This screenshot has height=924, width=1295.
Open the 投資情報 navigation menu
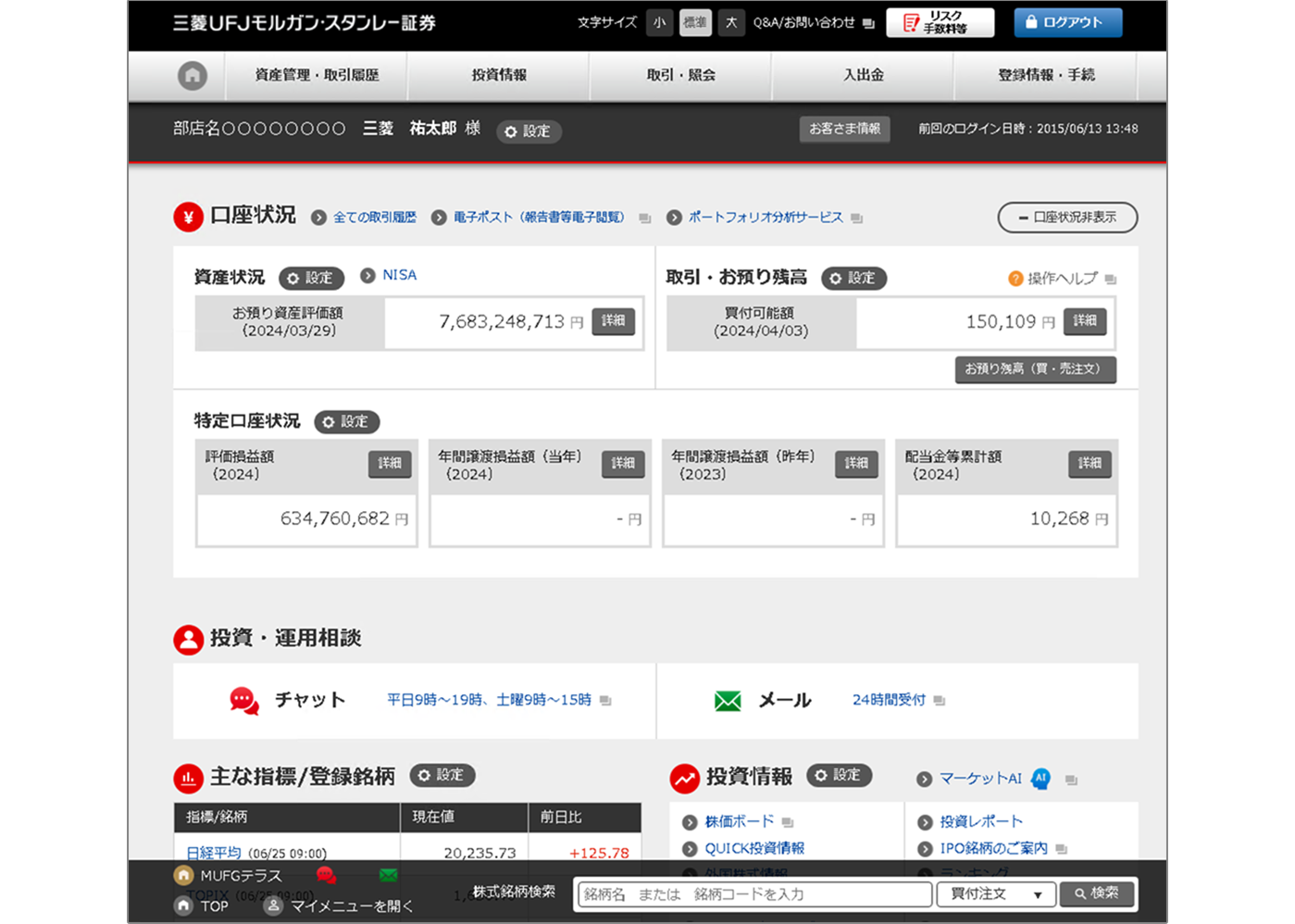tap(499, 75)
